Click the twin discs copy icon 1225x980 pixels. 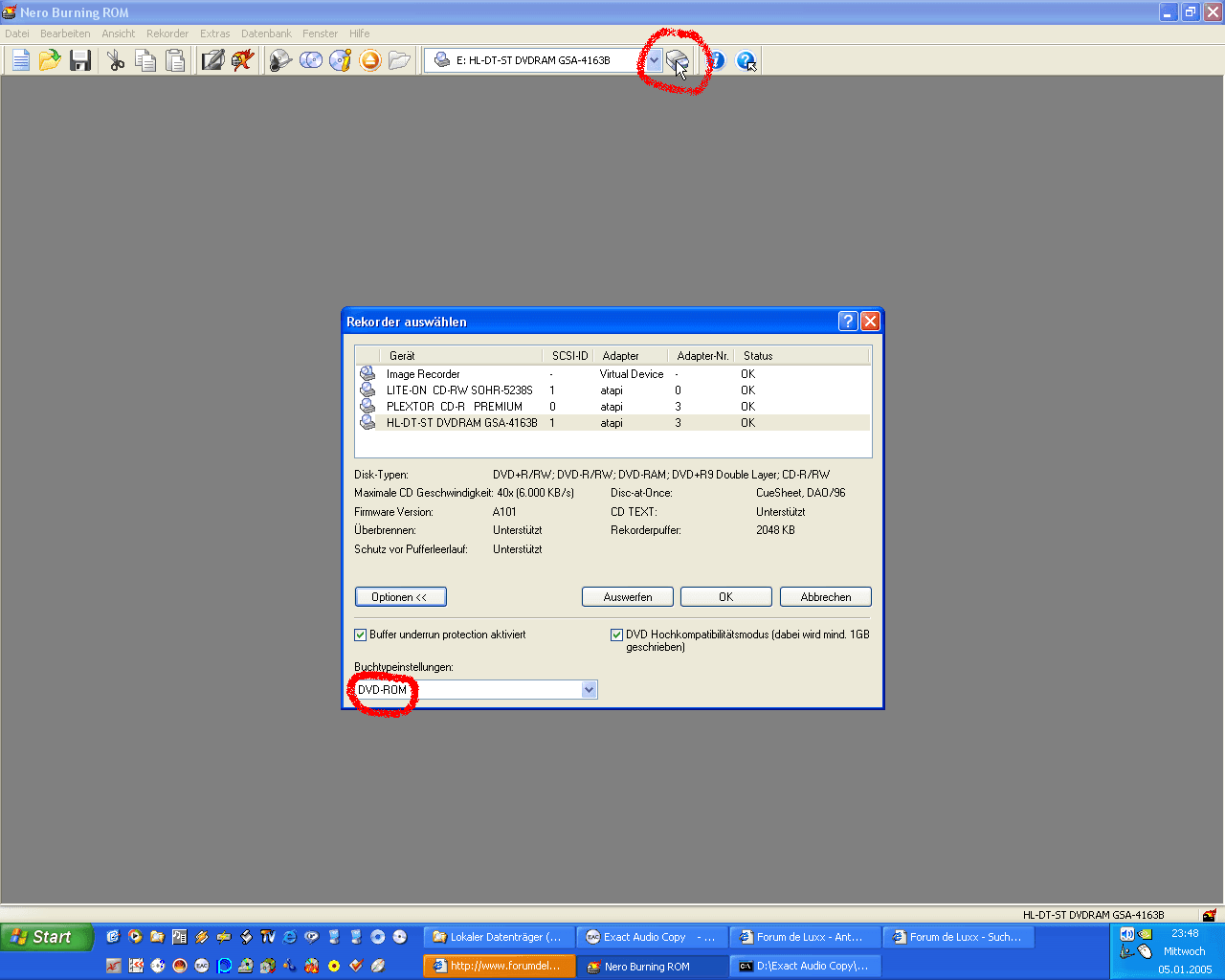click(x=310, y=60)
